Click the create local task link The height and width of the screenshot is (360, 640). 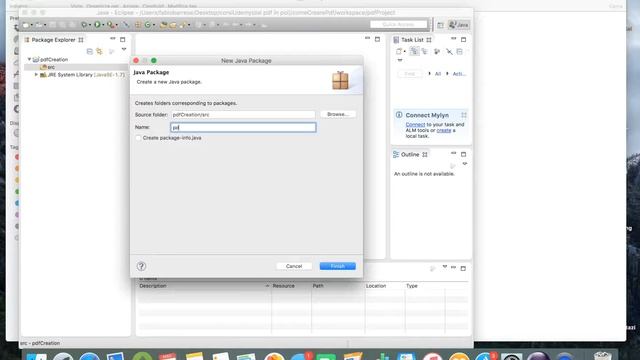click(x=444, y=130)
